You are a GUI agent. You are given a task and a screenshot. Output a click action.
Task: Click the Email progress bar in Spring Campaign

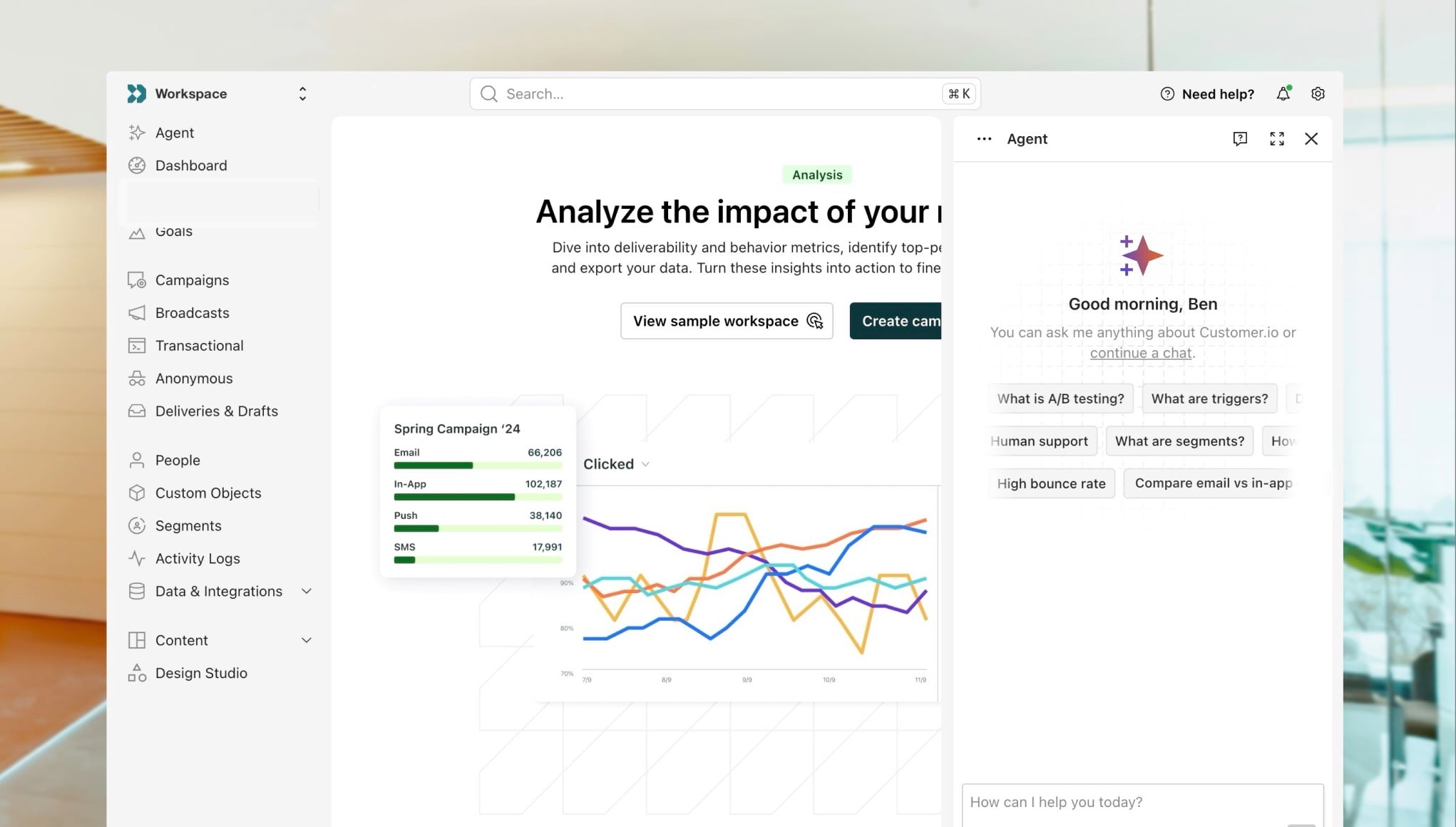pyautogui.click(x=477, y=466)
